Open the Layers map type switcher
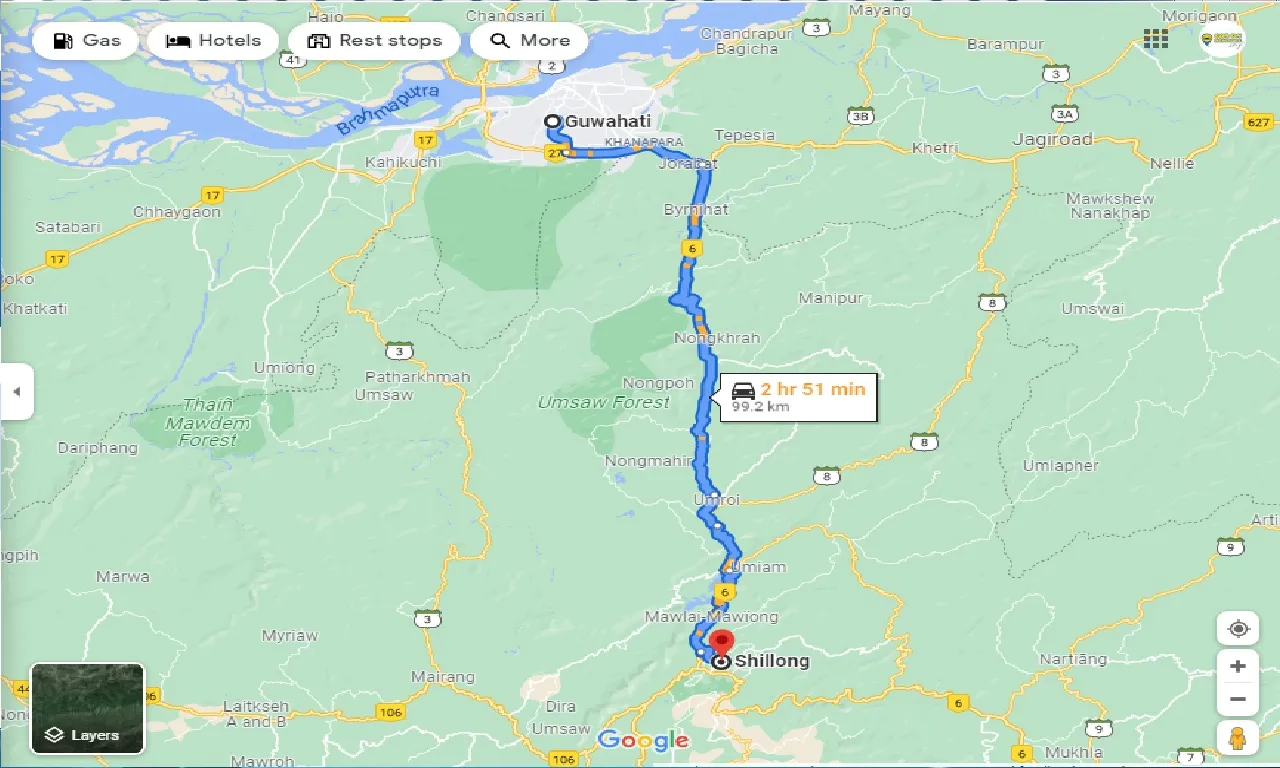 pos(88,708)
